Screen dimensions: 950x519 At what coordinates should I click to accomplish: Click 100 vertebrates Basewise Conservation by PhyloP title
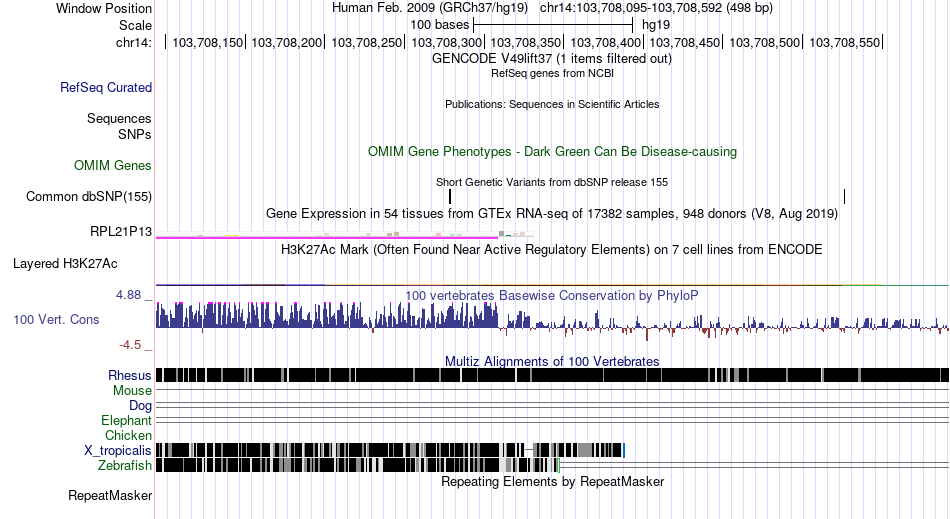click(552, 296)
